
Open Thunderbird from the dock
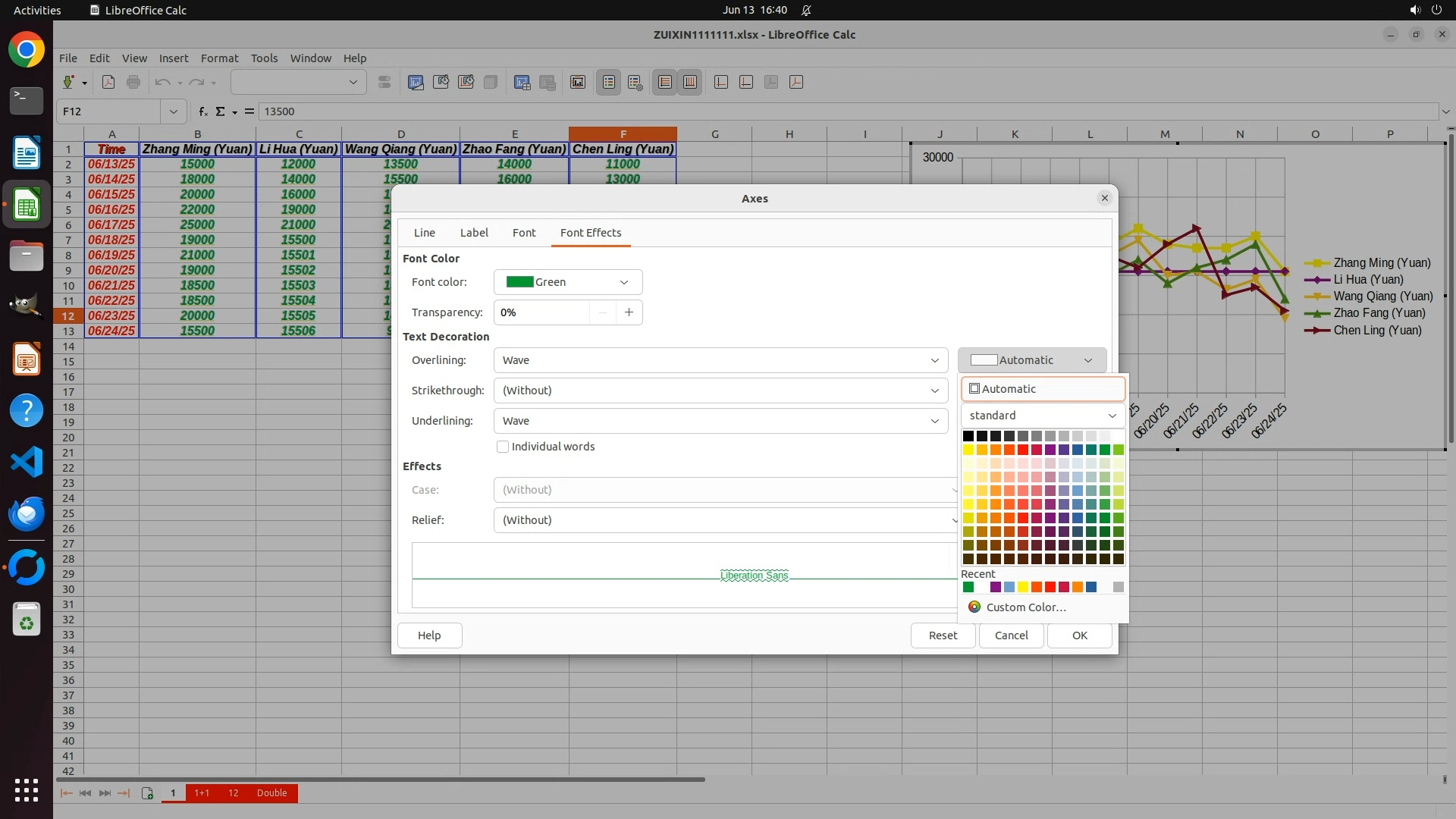click(x=27, y=514)
